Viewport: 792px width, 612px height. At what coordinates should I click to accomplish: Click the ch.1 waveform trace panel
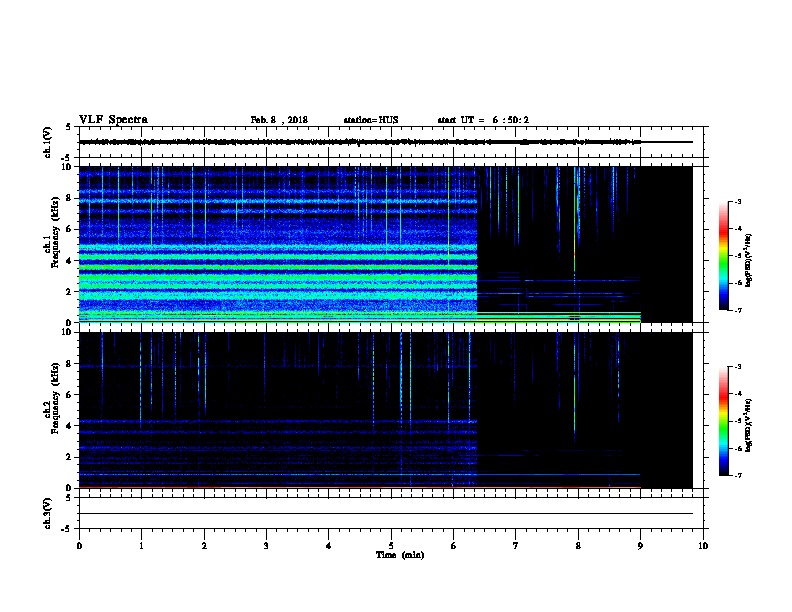pos(391,142)
